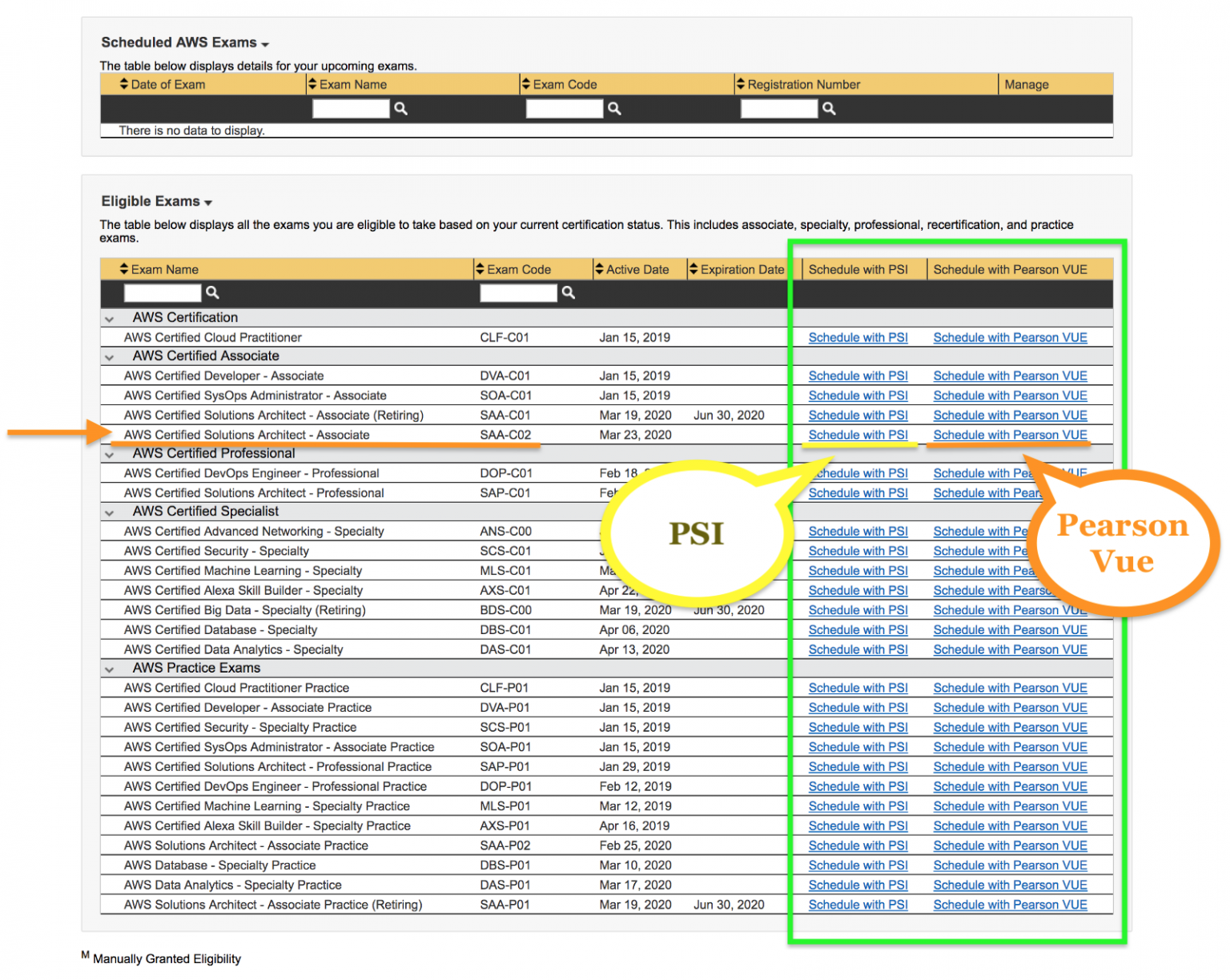Click the search icon in Exam Name filter
1230x980 pixels.
coord(212,293)
